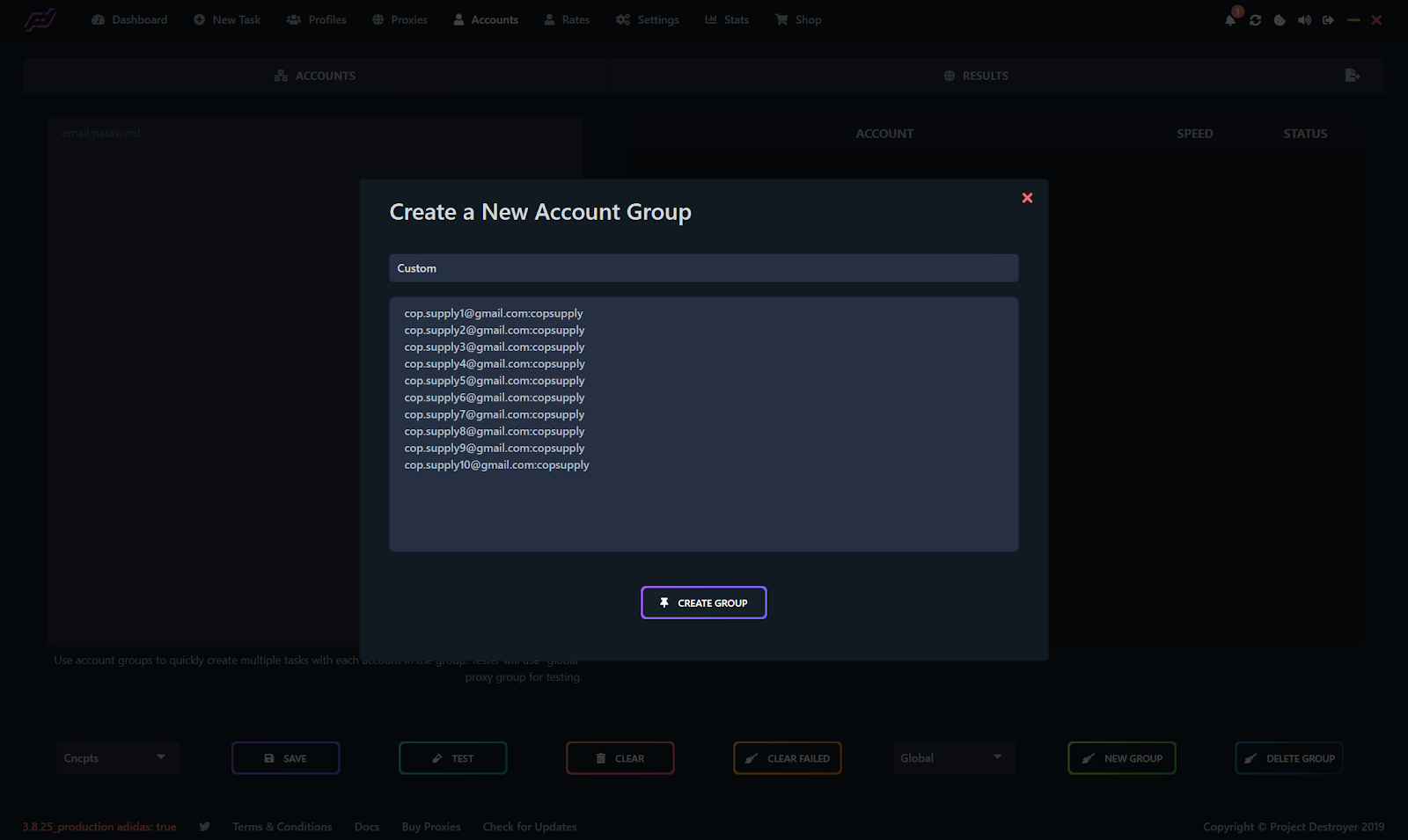Close the Create a New Account Group dialog
The width and height of the screenshot is (1408, 840).
[x=1027, y=198]
